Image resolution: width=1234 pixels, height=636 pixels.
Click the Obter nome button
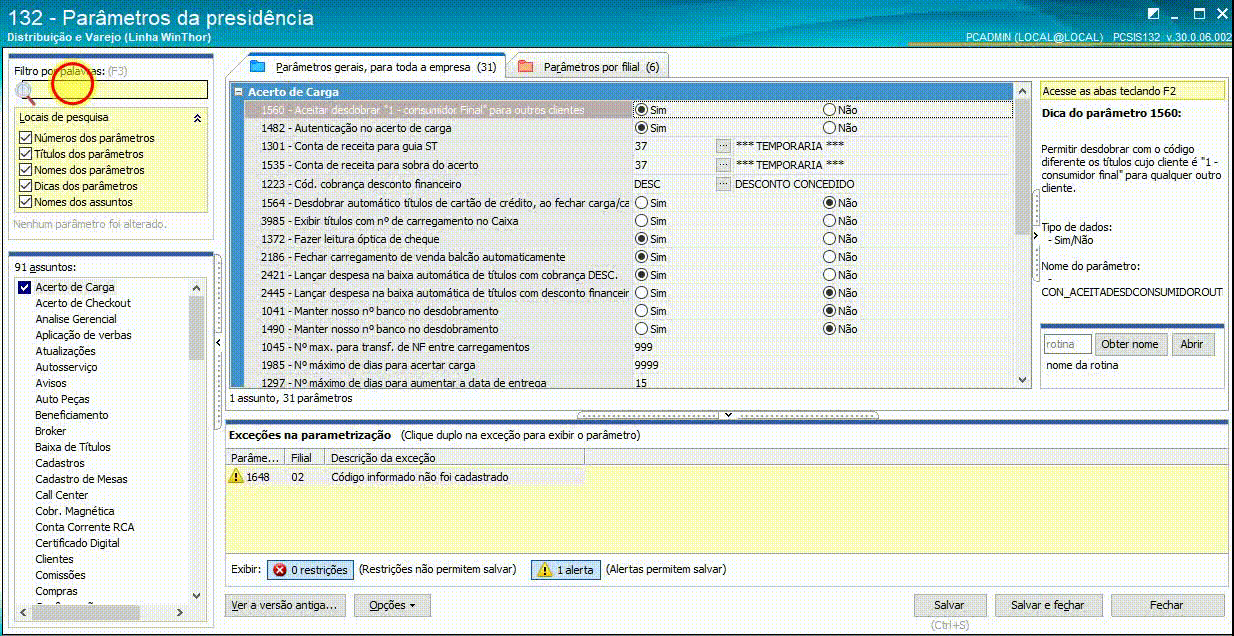coord(1131,344)
